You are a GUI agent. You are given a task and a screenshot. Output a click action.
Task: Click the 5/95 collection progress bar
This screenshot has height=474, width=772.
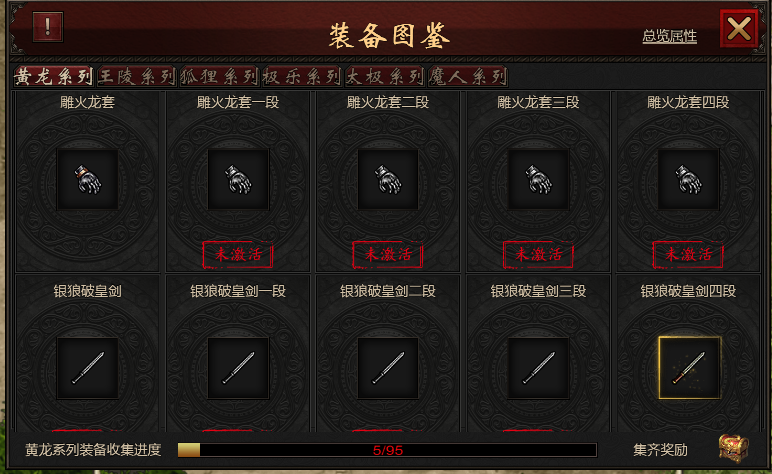[x=387, y=450]
